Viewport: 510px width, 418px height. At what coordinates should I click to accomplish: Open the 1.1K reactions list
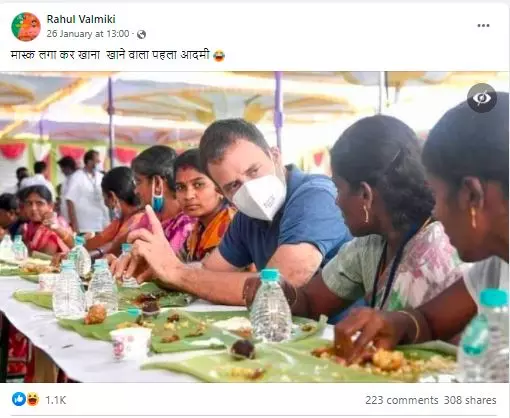[x=56, y=400]
